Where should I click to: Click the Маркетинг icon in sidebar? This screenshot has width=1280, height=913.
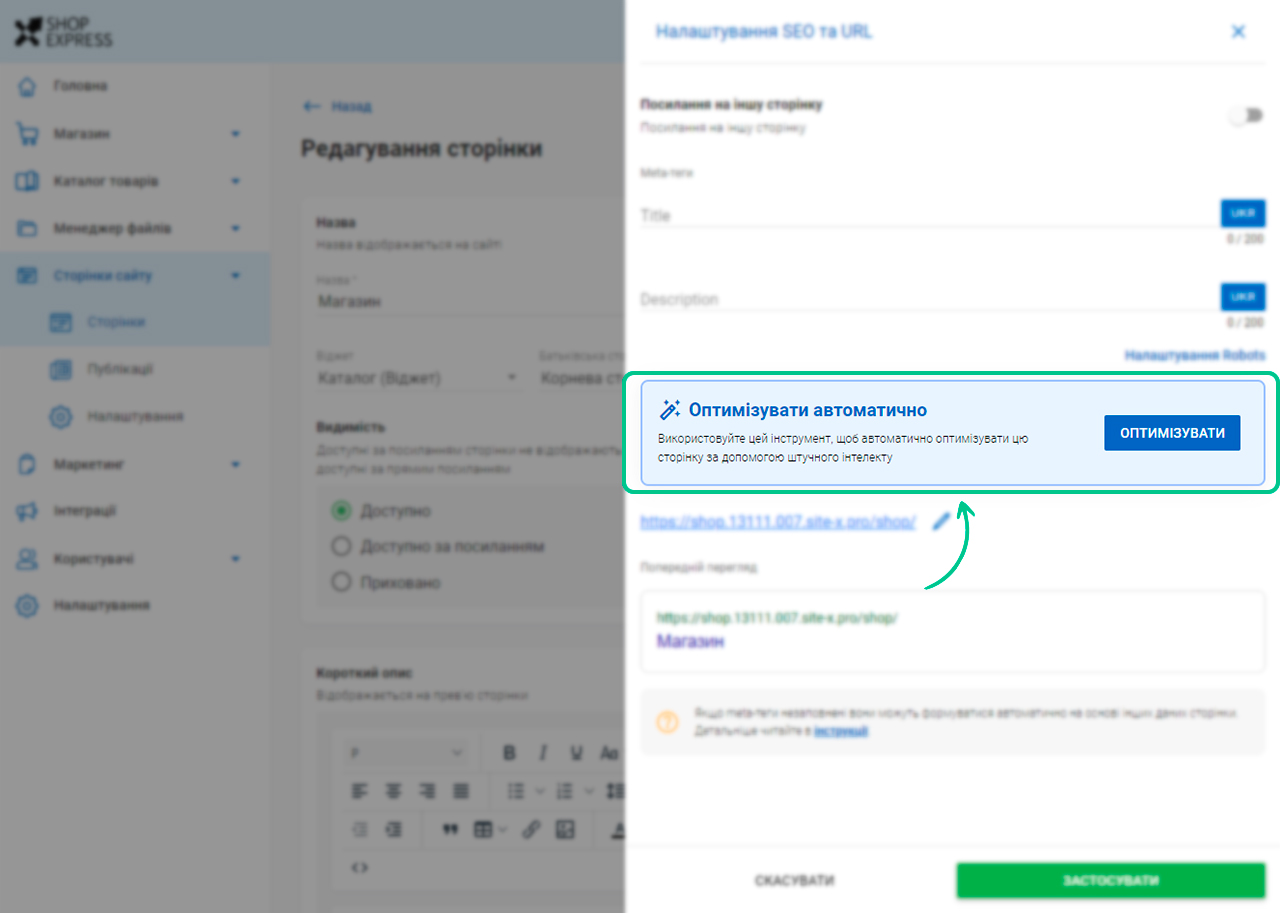(x=27, y=465)
